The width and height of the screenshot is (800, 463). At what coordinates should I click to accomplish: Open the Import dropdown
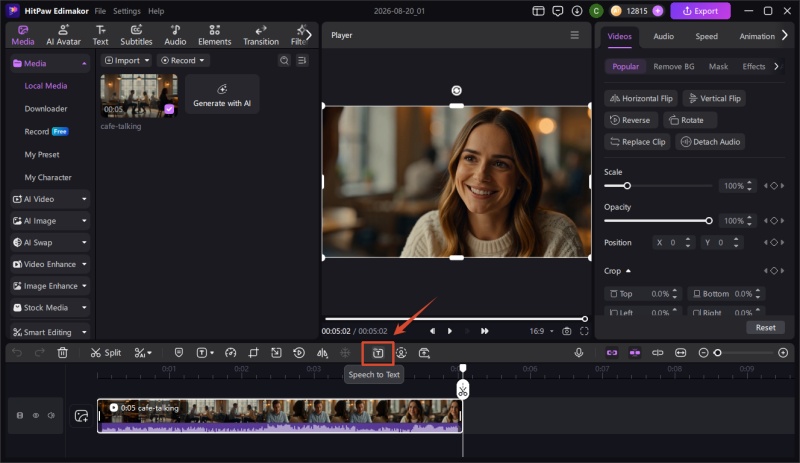tap(127, 60)
